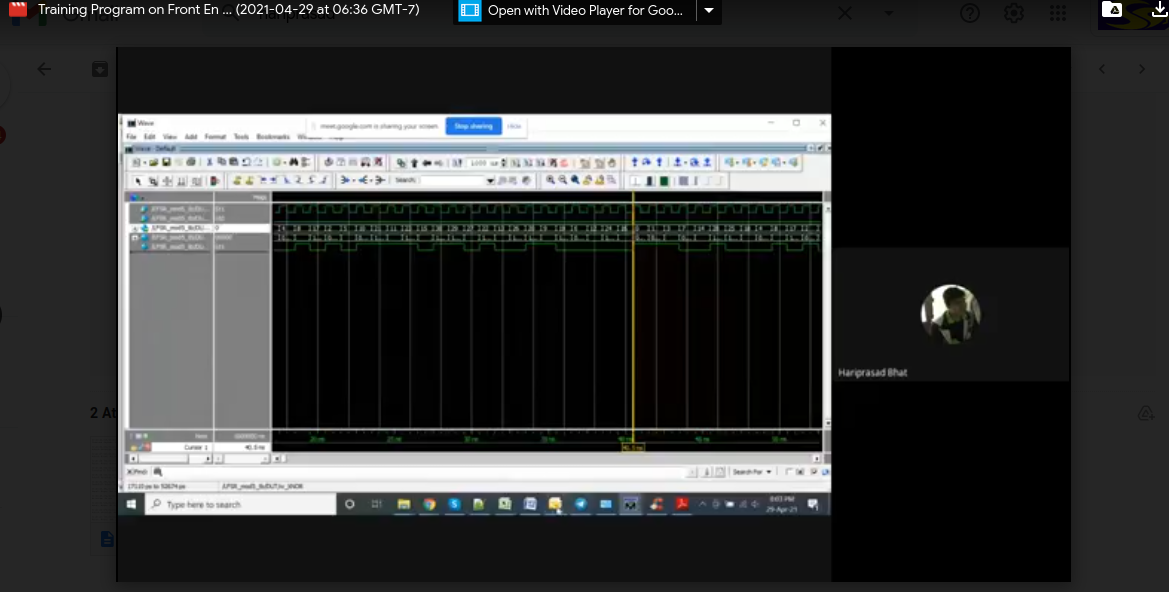Viewport: 1169px width, 592px height.
Task: Open Telegram from the Windows taskbar
Action: [x=581, y=504]
